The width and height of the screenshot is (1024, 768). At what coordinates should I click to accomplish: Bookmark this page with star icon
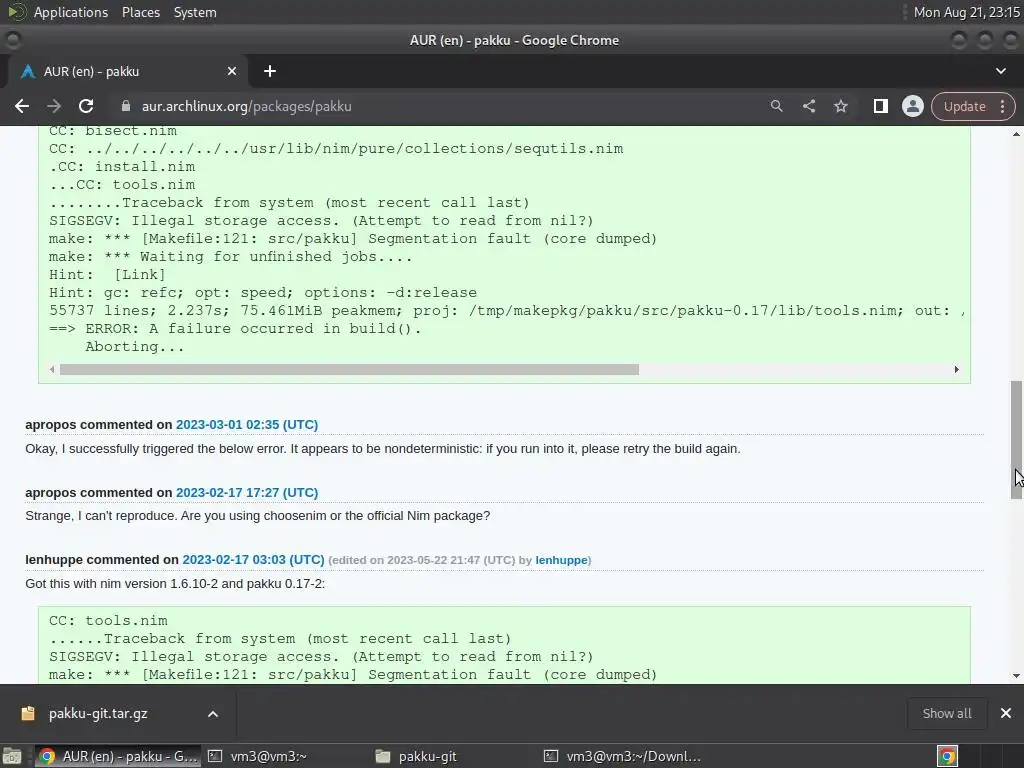(840, 106)
